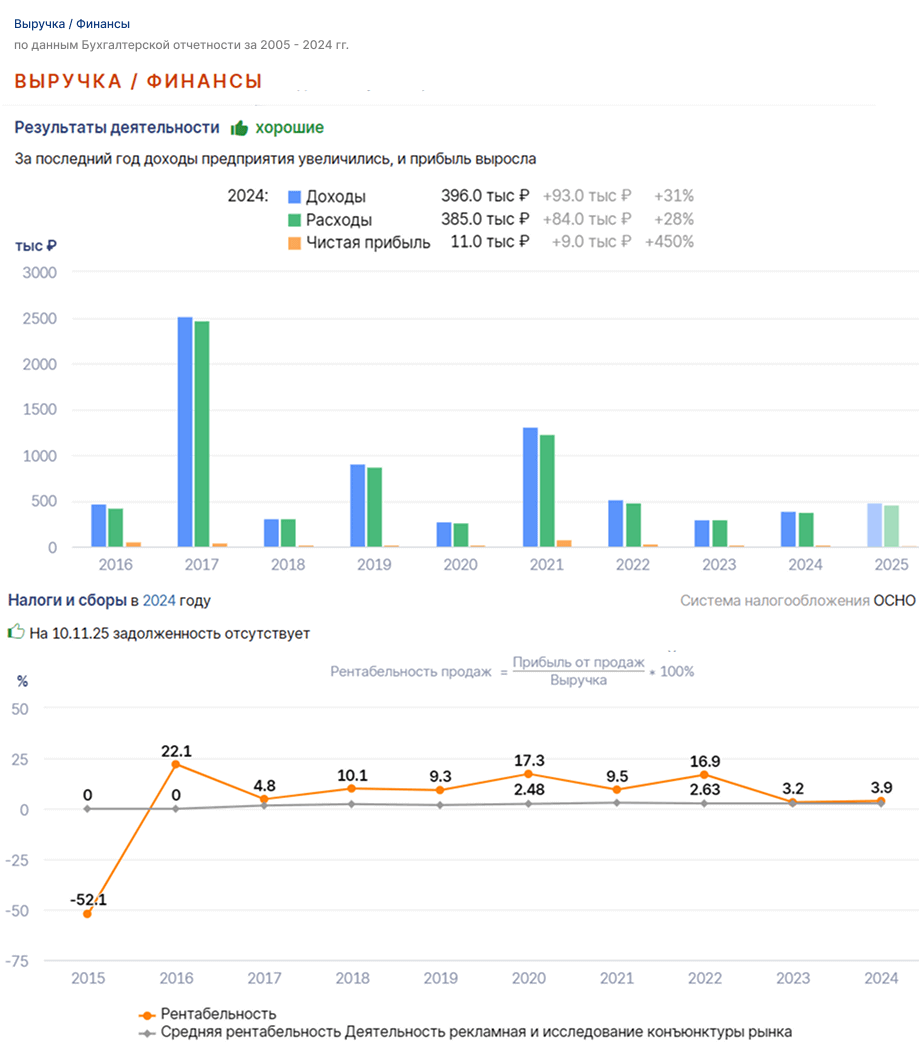Click the +28% expenses change value

pyautogui.click(x=674, y=219)
